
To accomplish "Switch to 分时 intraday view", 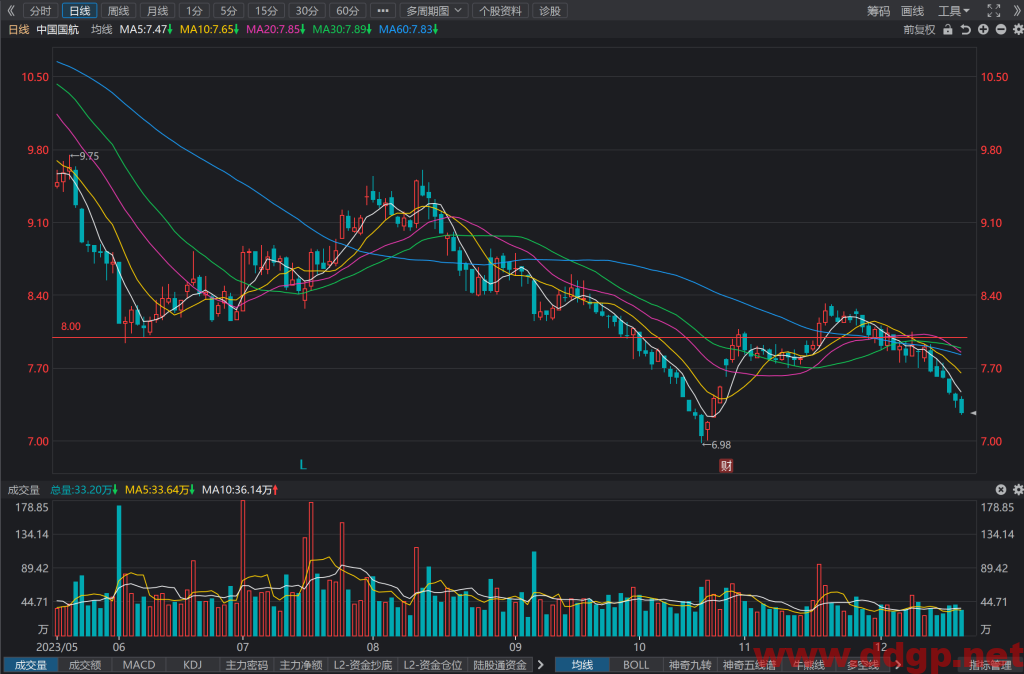I will tap(40, 10).
